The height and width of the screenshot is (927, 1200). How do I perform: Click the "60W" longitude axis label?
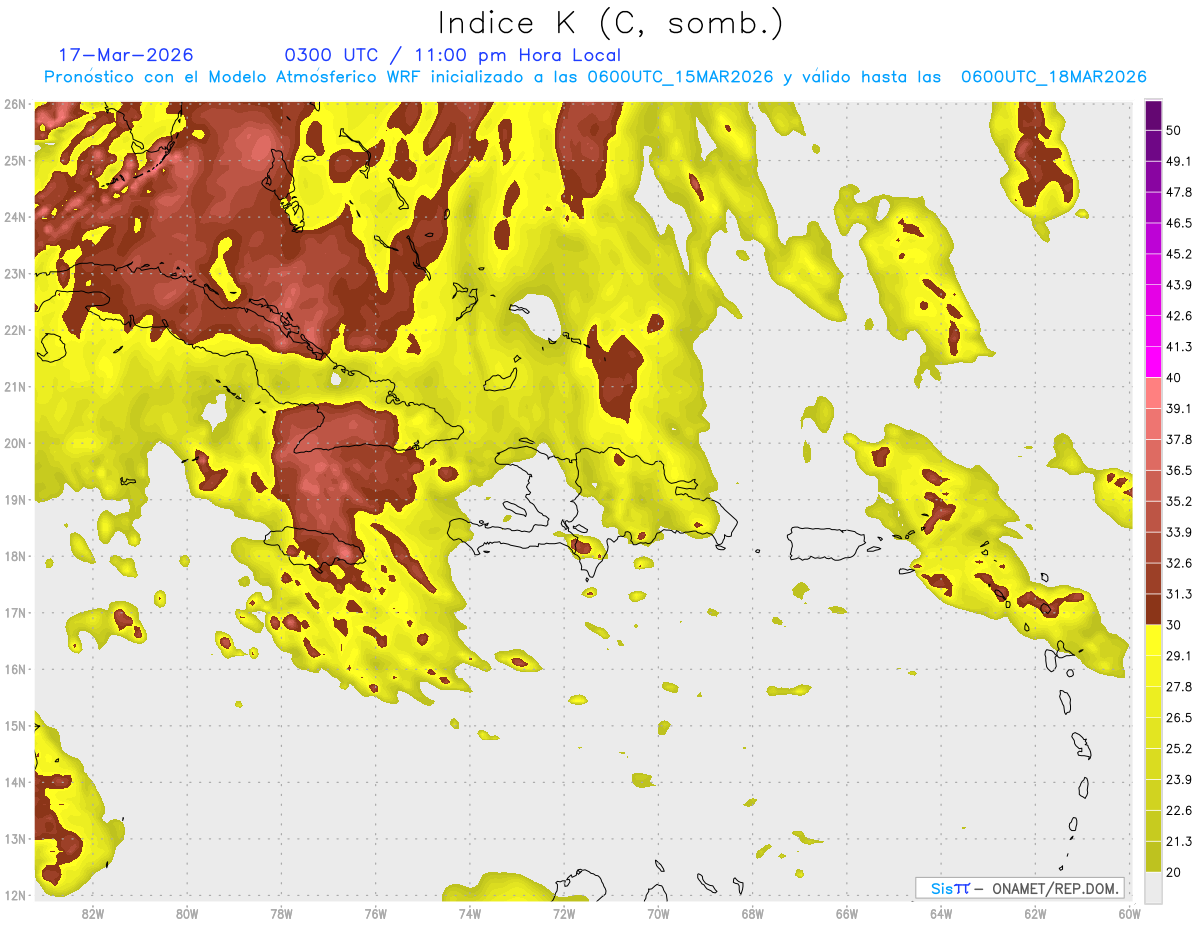[1129, 913]
